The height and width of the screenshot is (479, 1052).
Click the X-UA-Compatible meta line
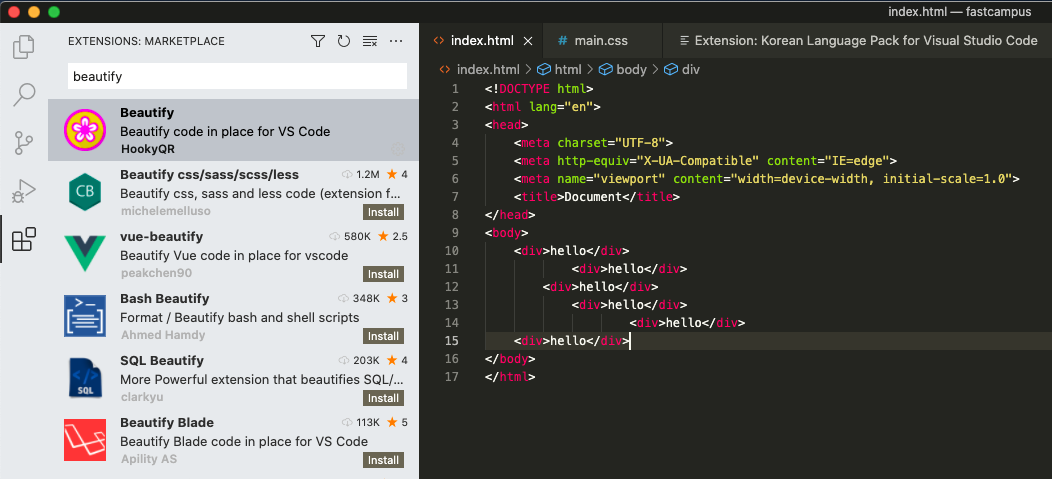point(706,160)
